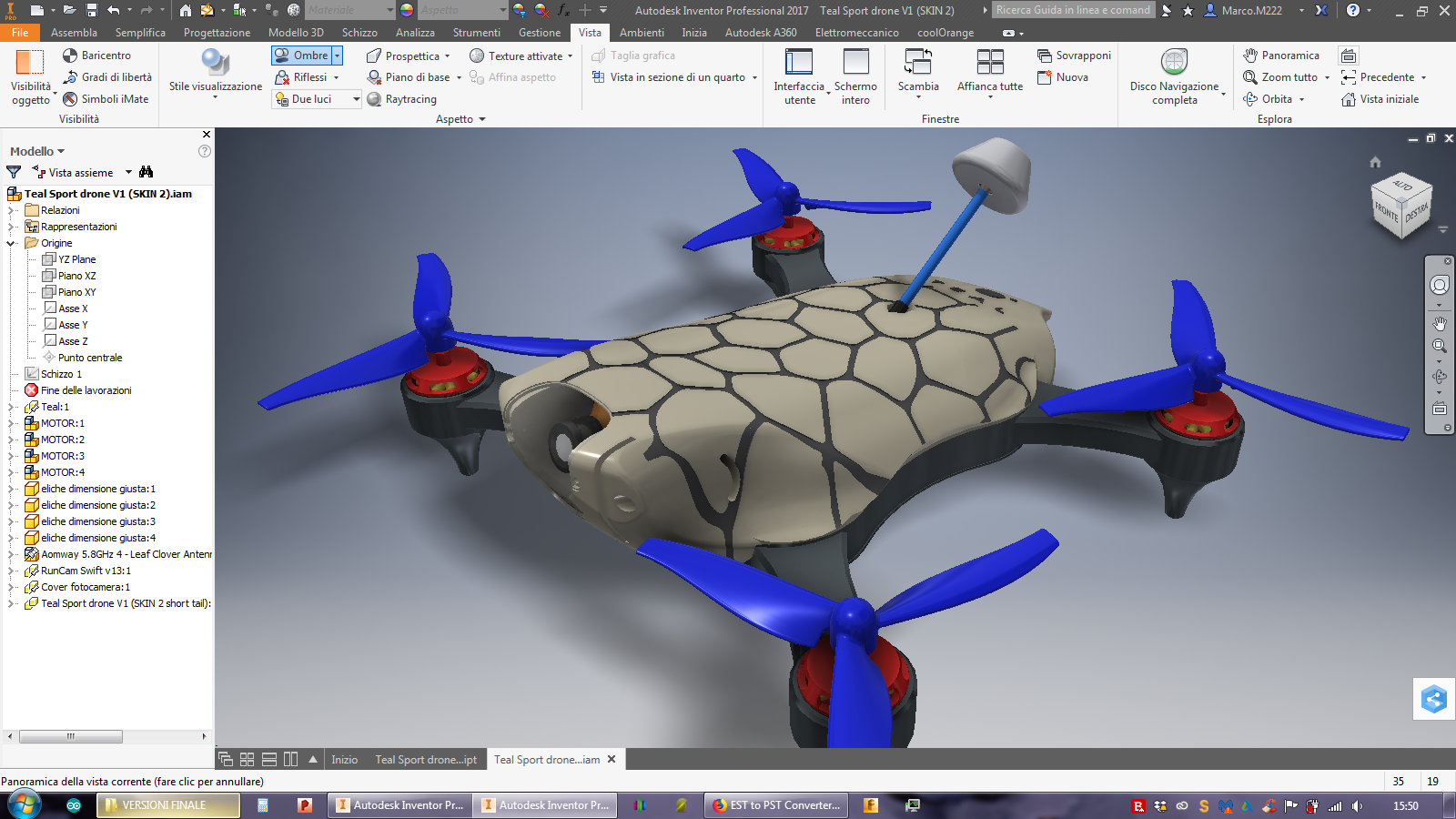The height and width of the screenshot is (819, 1456).
Task: Click Scambia switch windows icon
Action: [918, 62]
